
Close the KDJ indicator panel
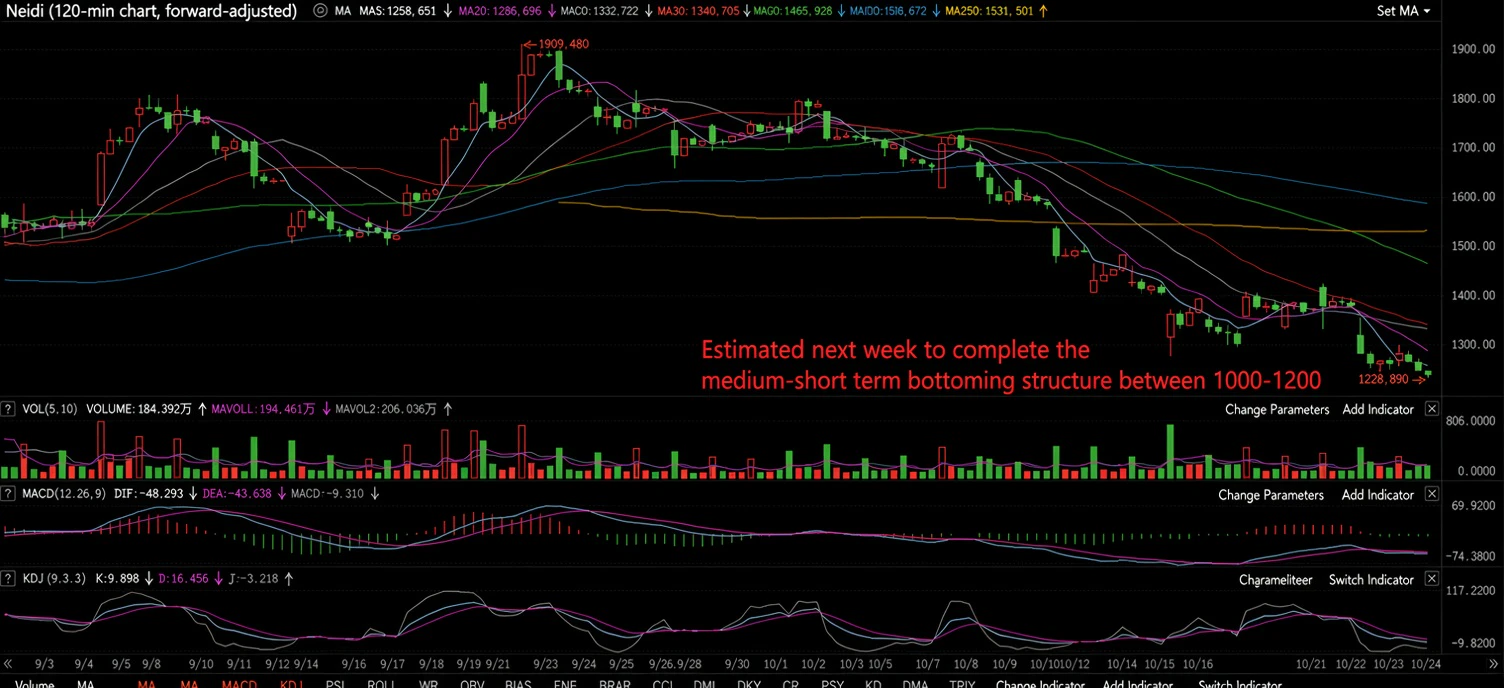pos(1431,579)
